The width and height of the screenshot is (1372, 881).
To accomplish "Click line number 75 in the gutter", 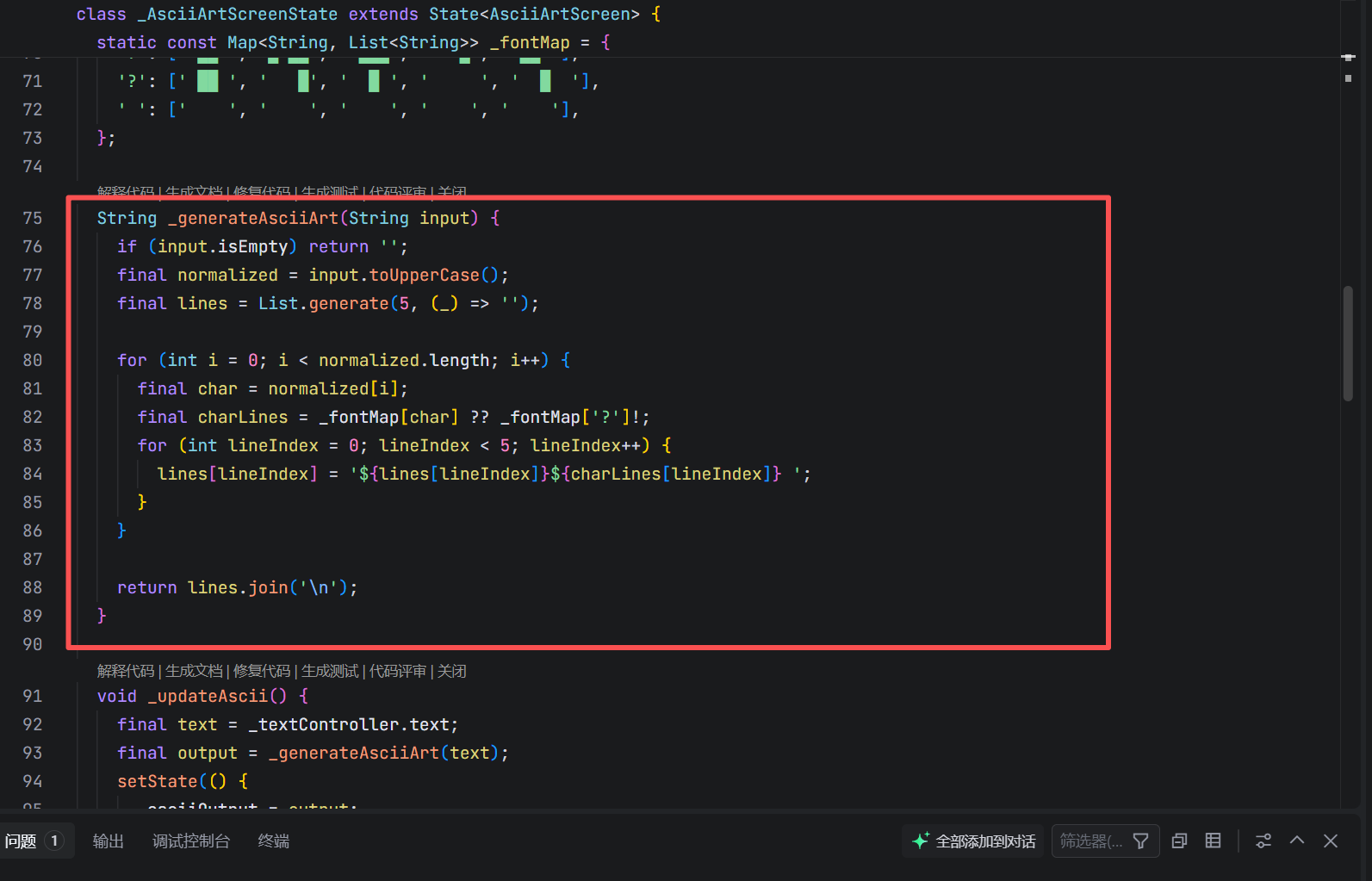I will (x=33, y=218).
